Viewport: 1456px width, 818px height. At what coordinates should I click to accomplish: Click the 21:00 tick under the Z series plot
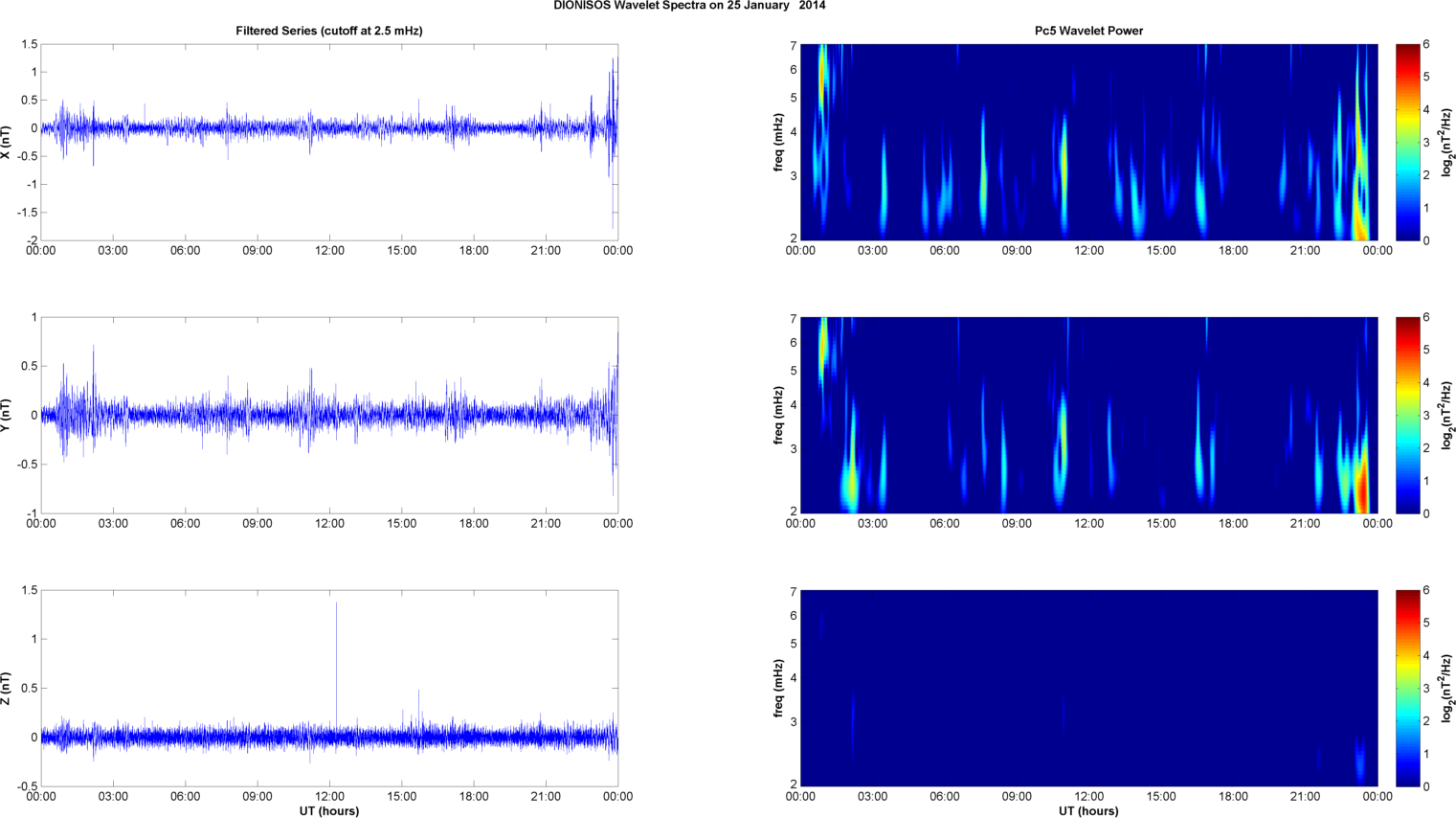[546, 797]
